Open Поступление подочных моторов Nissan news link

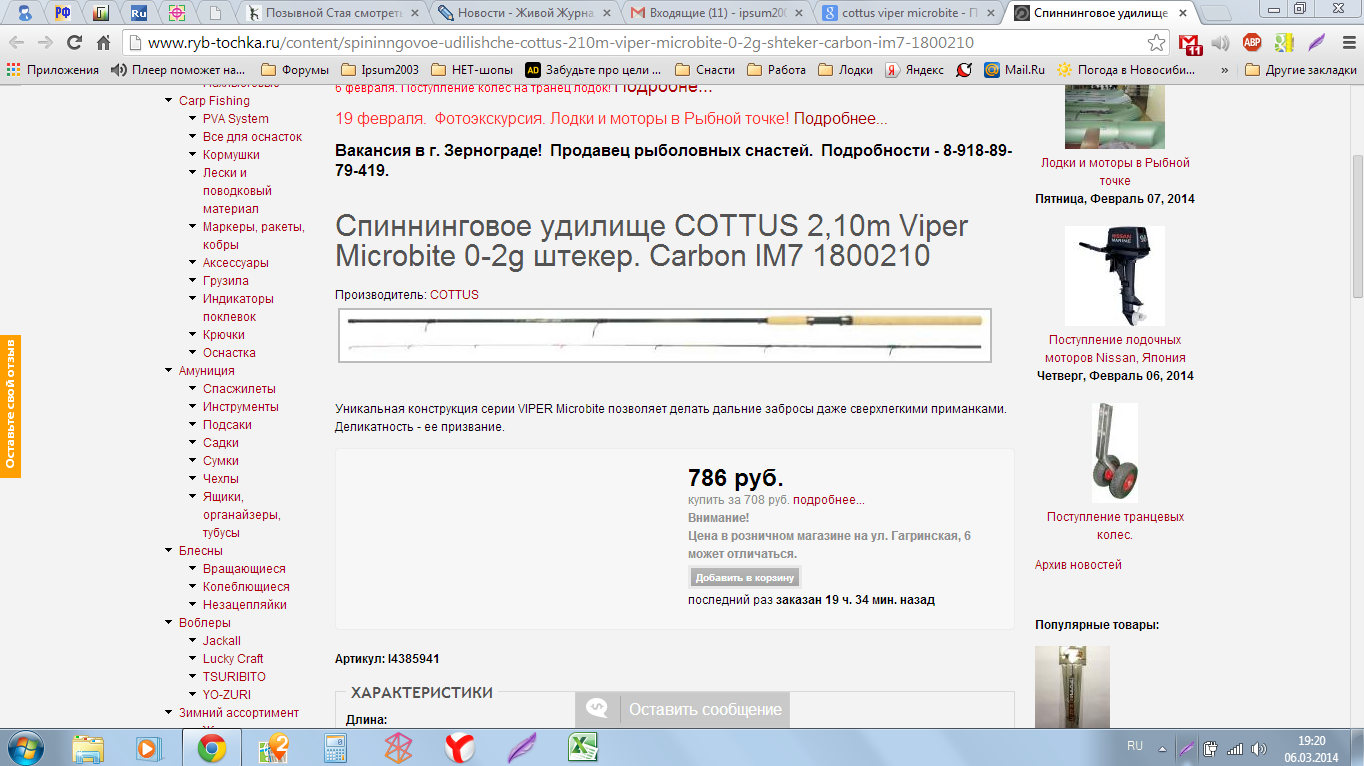click(1114, 349)
